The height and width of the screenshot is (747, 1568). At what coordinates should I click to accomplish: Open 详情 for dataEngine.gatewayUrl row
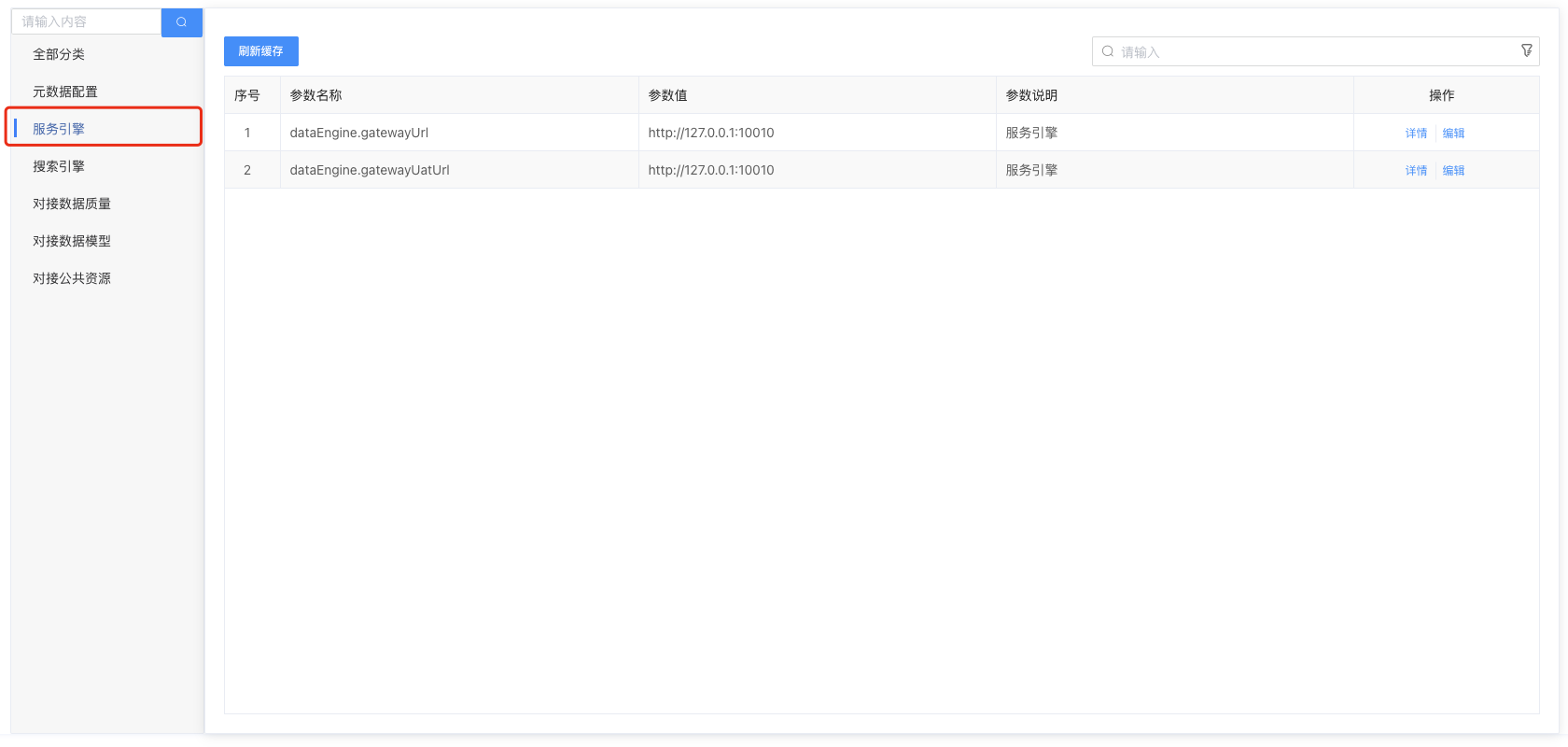[x=1416, y=133]
